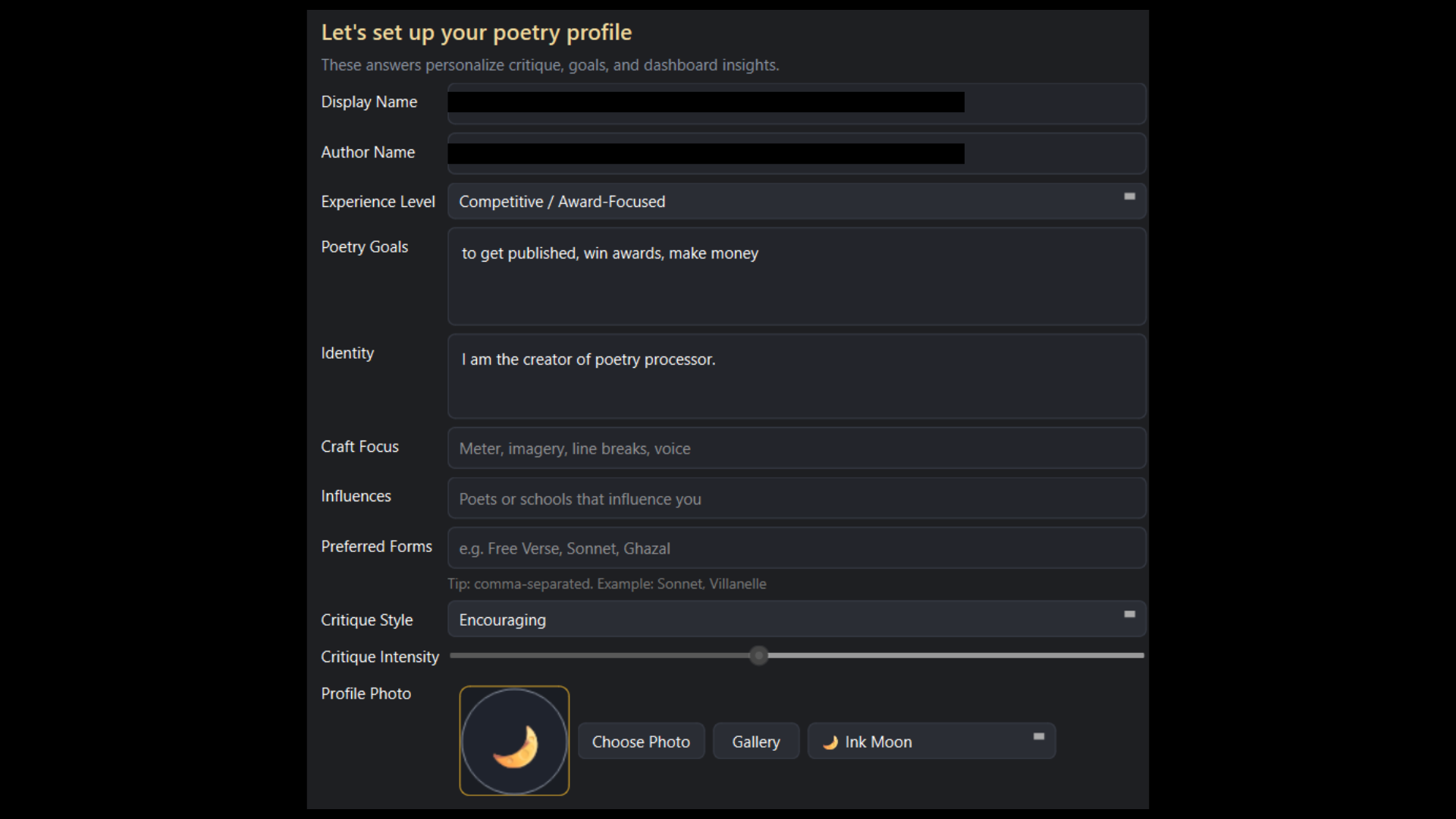Focus the Craft Focus input field

(x=795, y=448)
